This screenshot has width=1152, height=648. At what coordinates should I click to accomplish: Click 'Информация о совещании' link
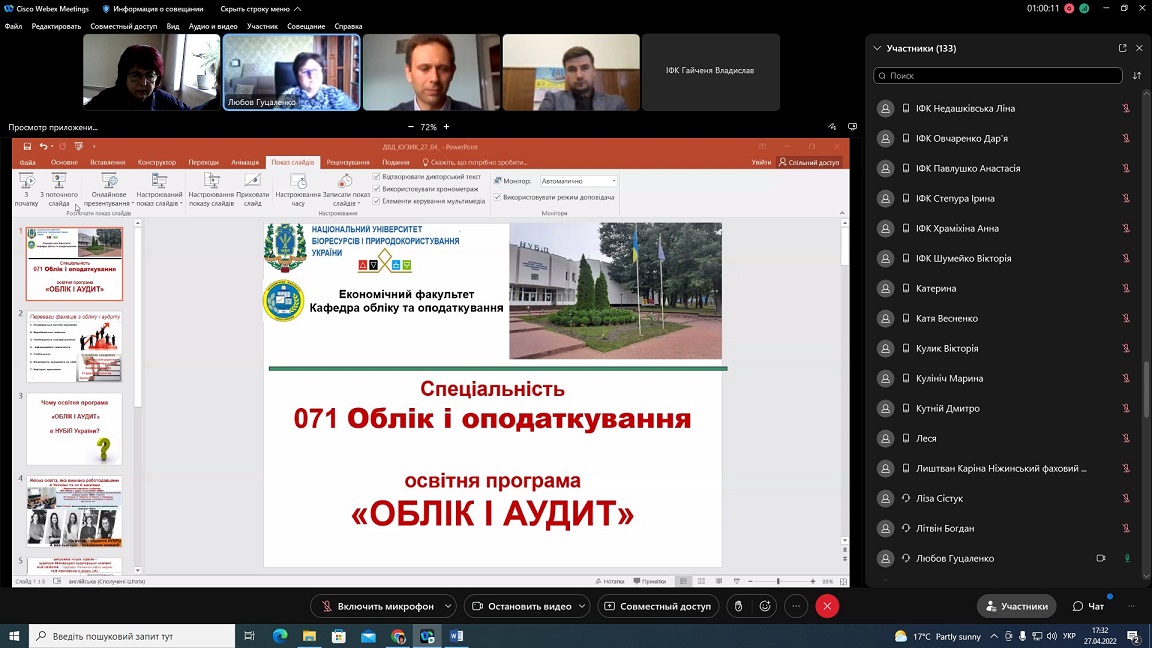(x=152, y=9)
